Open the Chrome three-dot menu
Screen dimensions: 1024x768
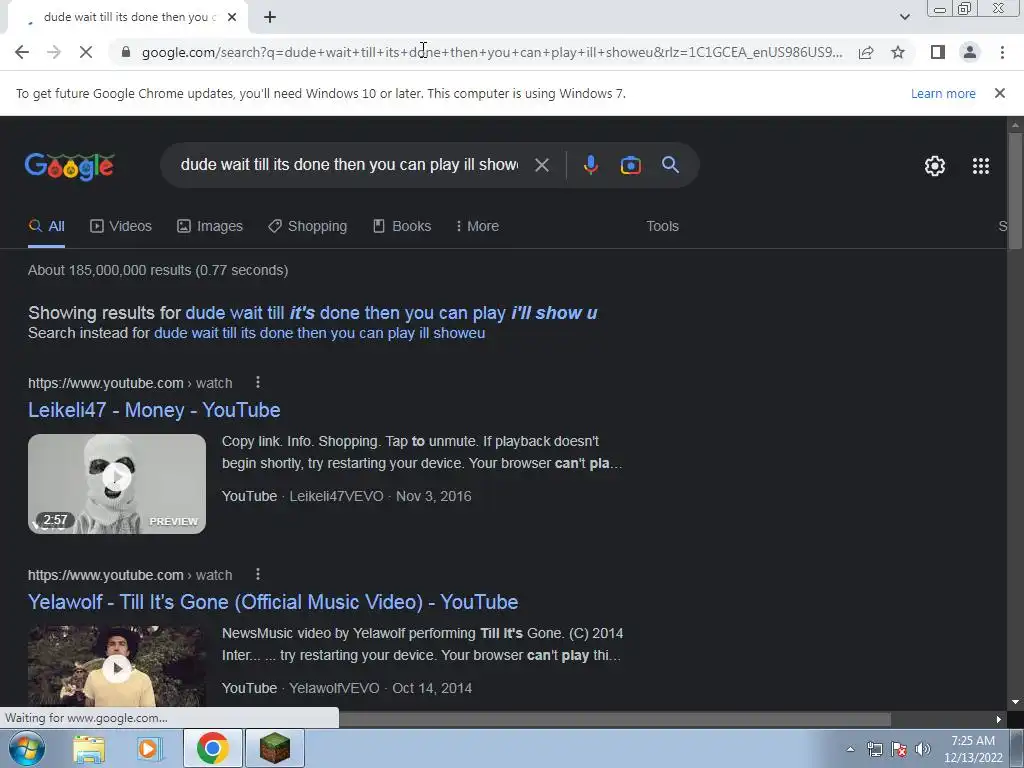pyautogui.click(x=1002, y=52)
